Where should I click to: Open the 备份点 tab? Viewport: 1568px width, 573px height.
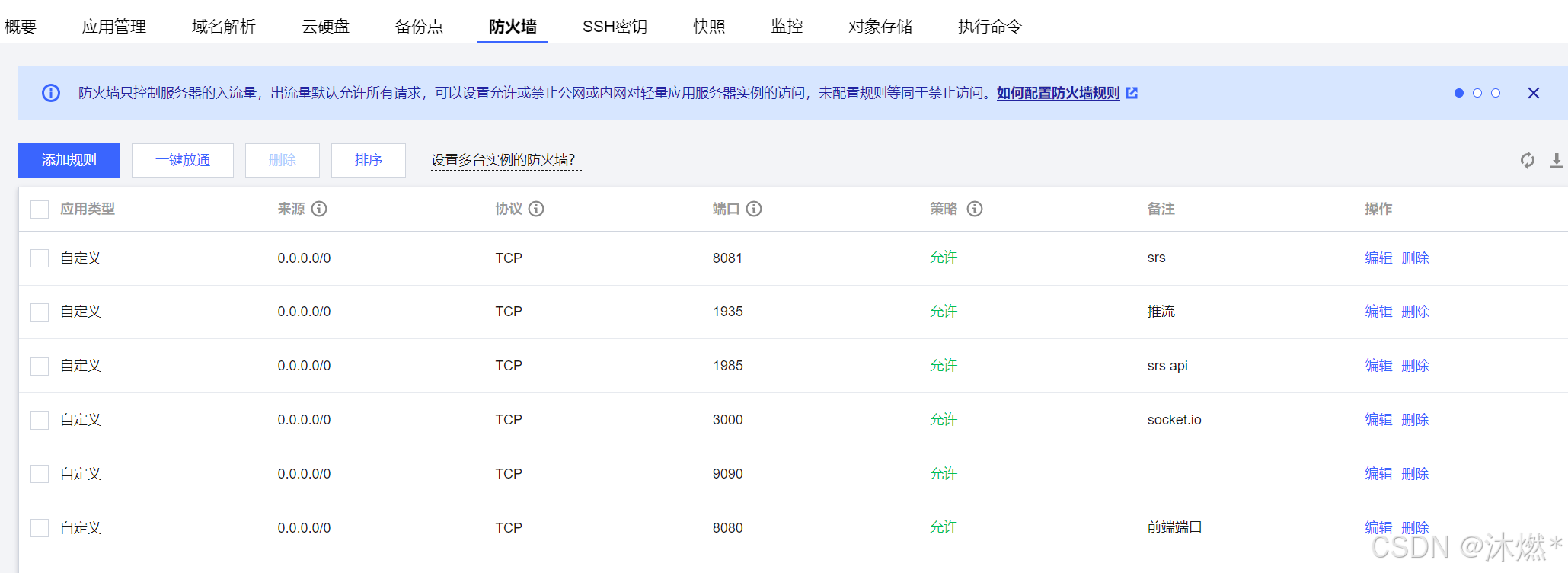(419, 27)
